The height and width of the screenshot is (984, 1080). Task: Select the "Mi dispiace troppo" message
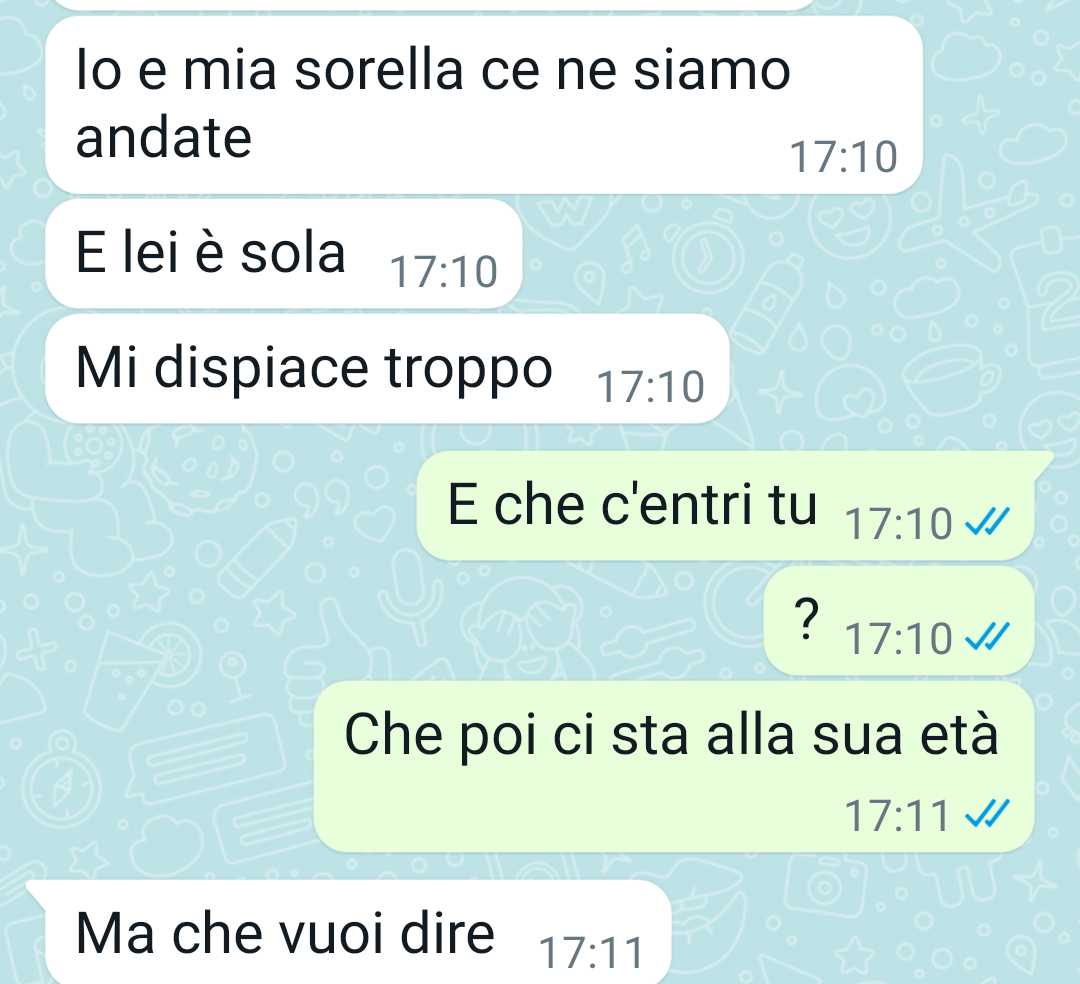click(387, 369)
